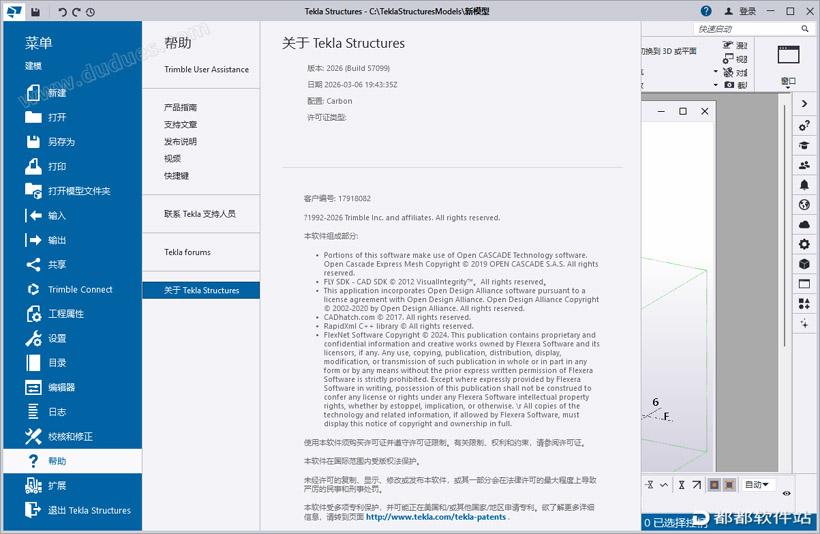Open 视频 videos help link

pyautogui.click(x=173, y=158)
